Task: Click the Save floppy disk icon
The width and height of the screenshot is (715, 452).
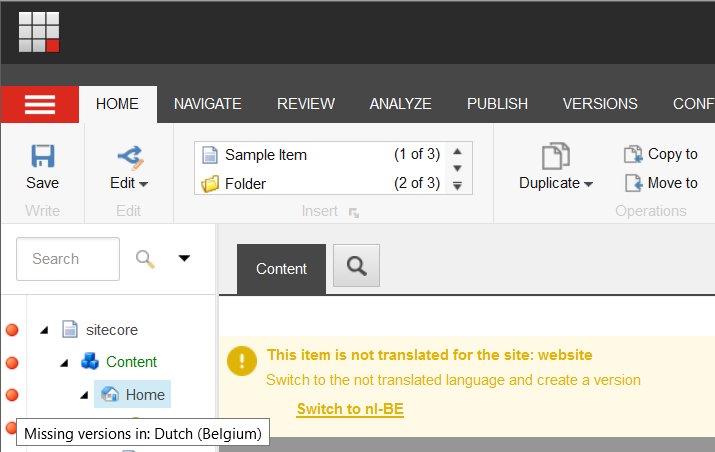Action: coord(43,156)
